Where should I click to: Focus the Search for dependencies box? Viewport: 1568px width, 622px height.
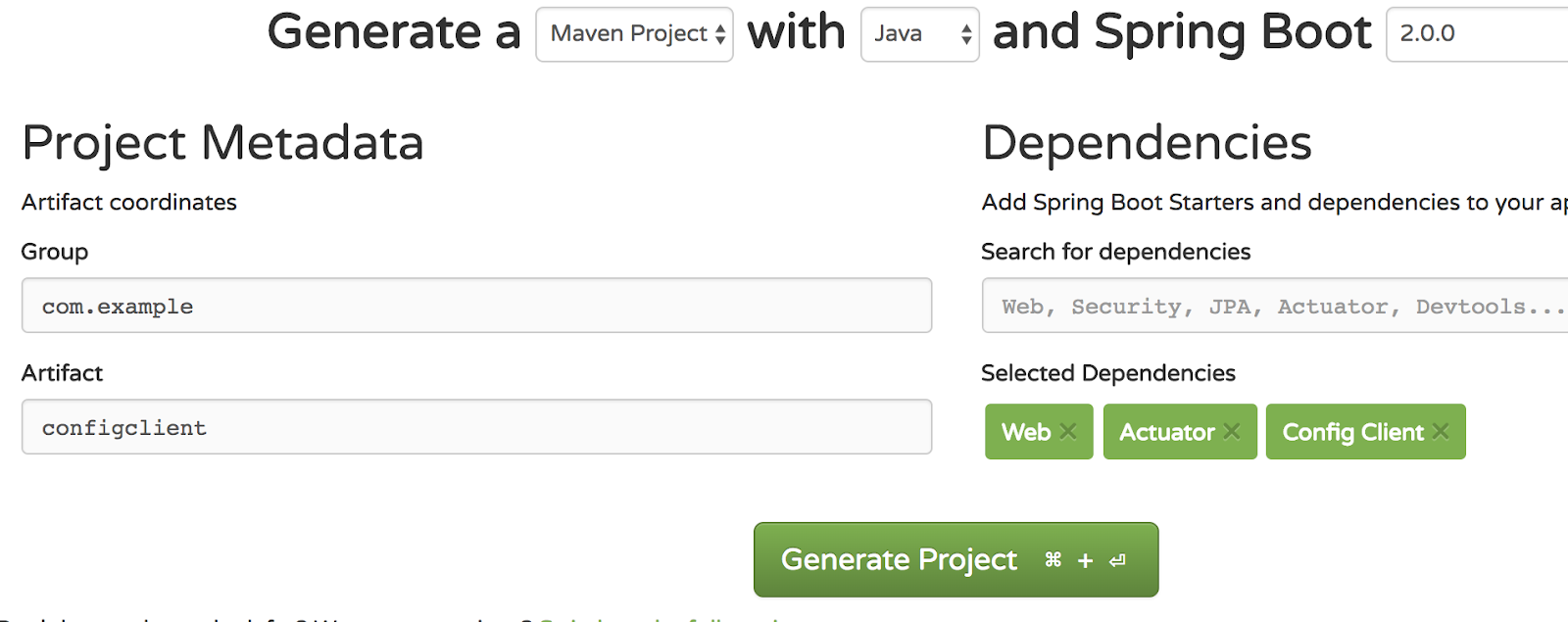(x=1274, y=306)
